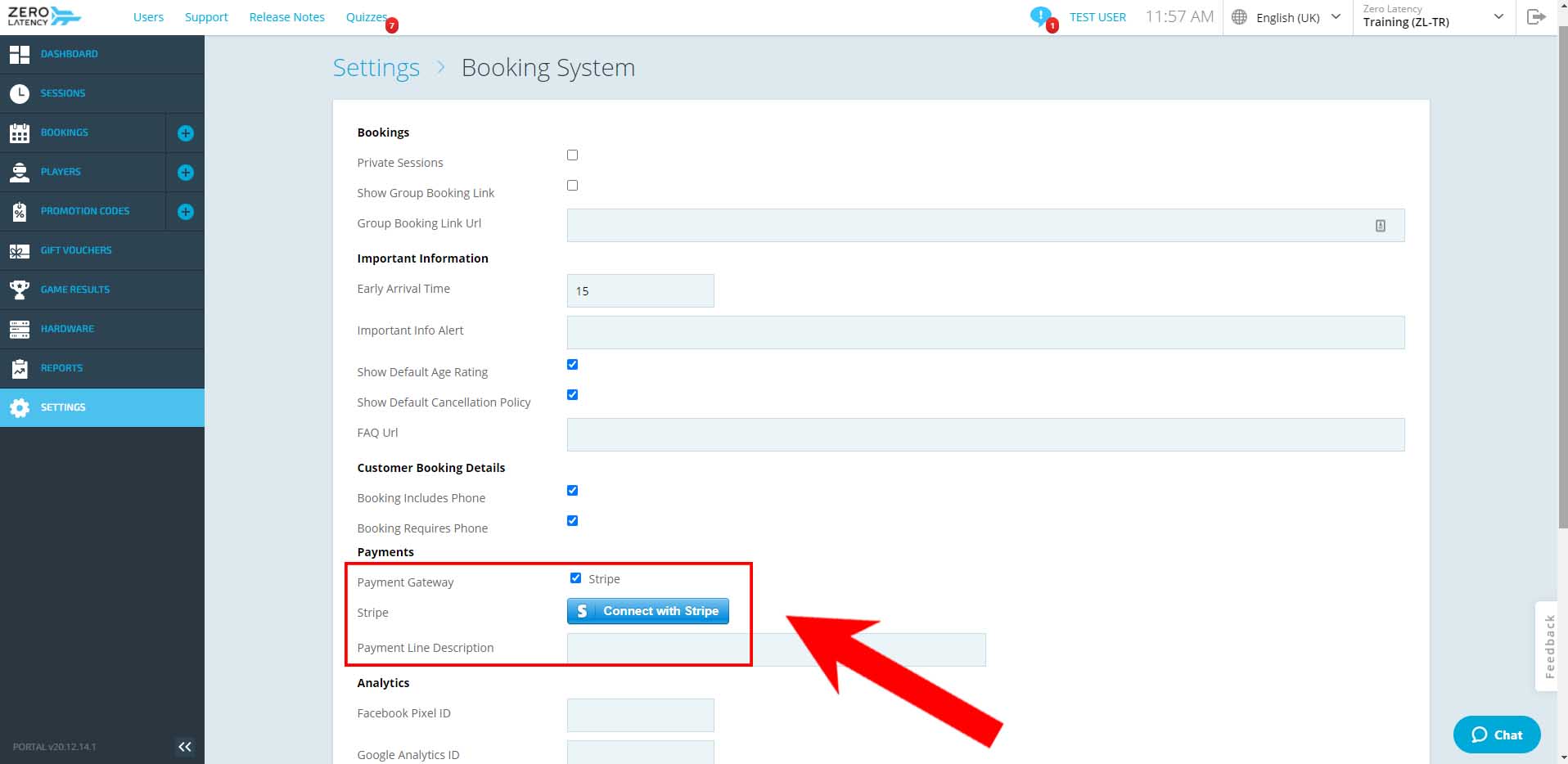Click the Game Results trophy icon

[x=20, y=290]
